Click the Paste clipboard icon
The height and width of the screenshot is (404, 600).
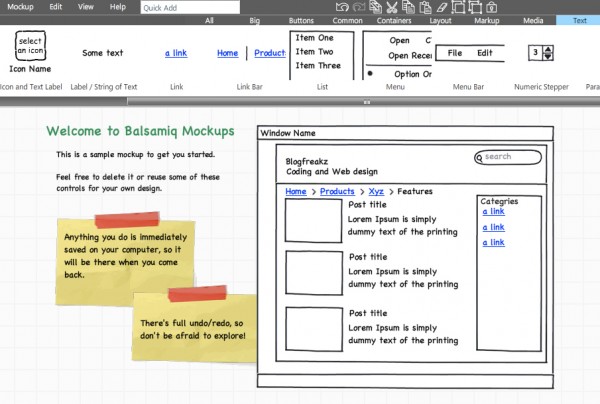[425, 7]
